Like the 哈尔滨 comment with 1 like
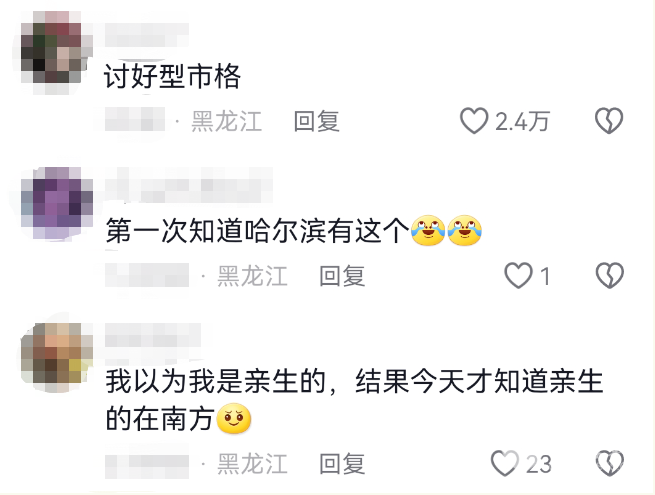This screenshot has height=495, width=655. point(518,276)
